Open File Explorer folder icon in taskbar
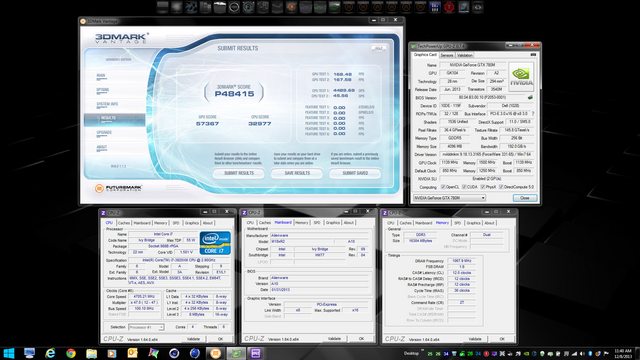This screenshot has height=360, width=640. (x=91, y=353)
